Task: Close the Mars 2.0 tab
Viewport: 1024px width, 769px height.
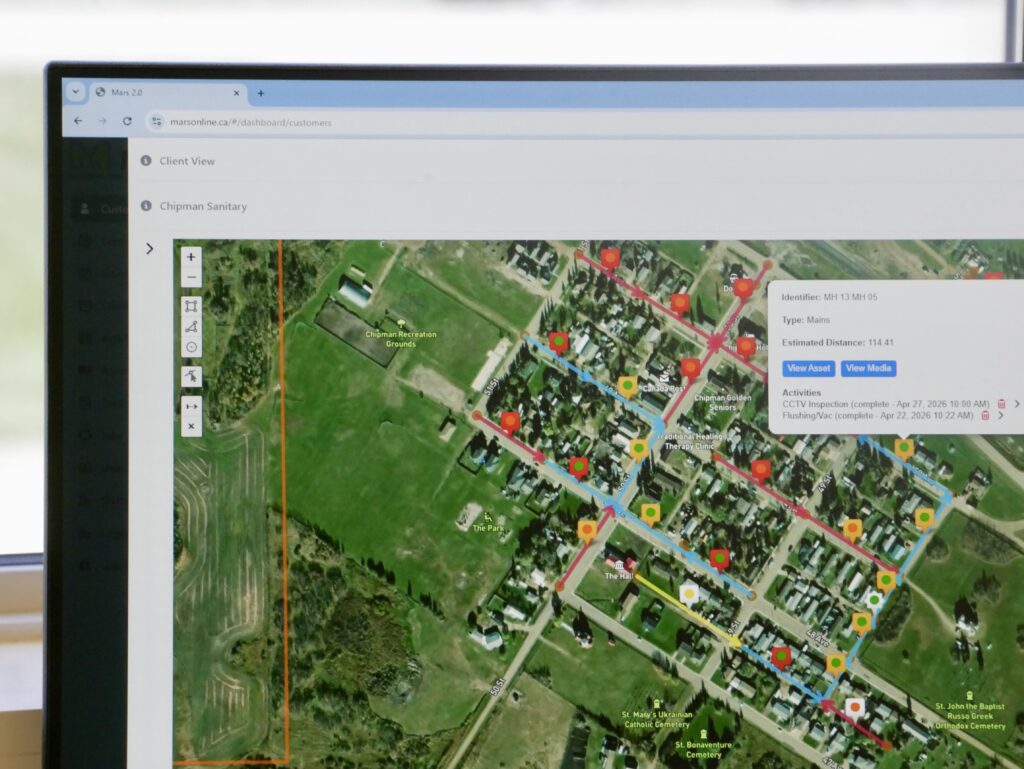Action: 236,93
